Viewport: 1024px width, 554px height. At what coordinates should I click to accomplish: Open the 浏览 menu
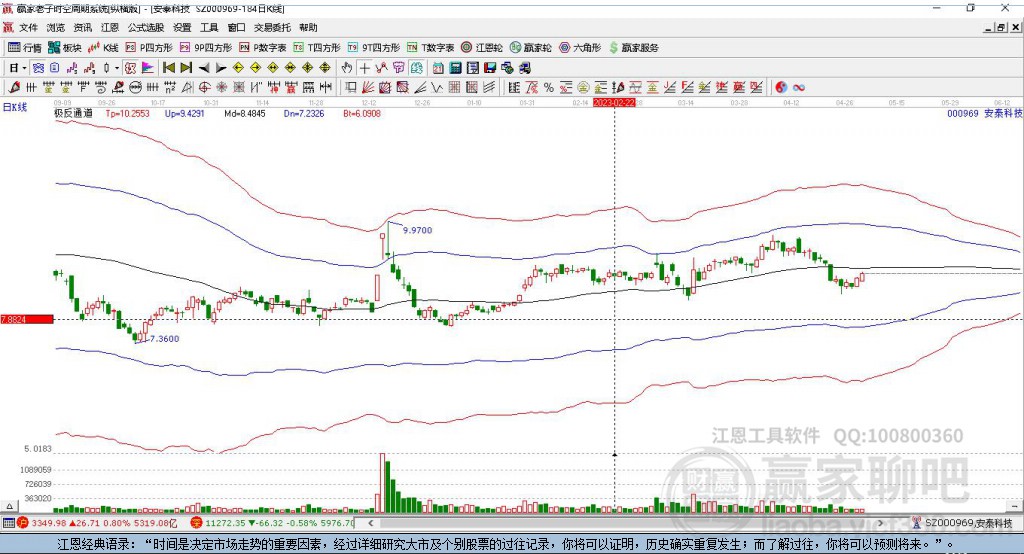pos(56,27)
